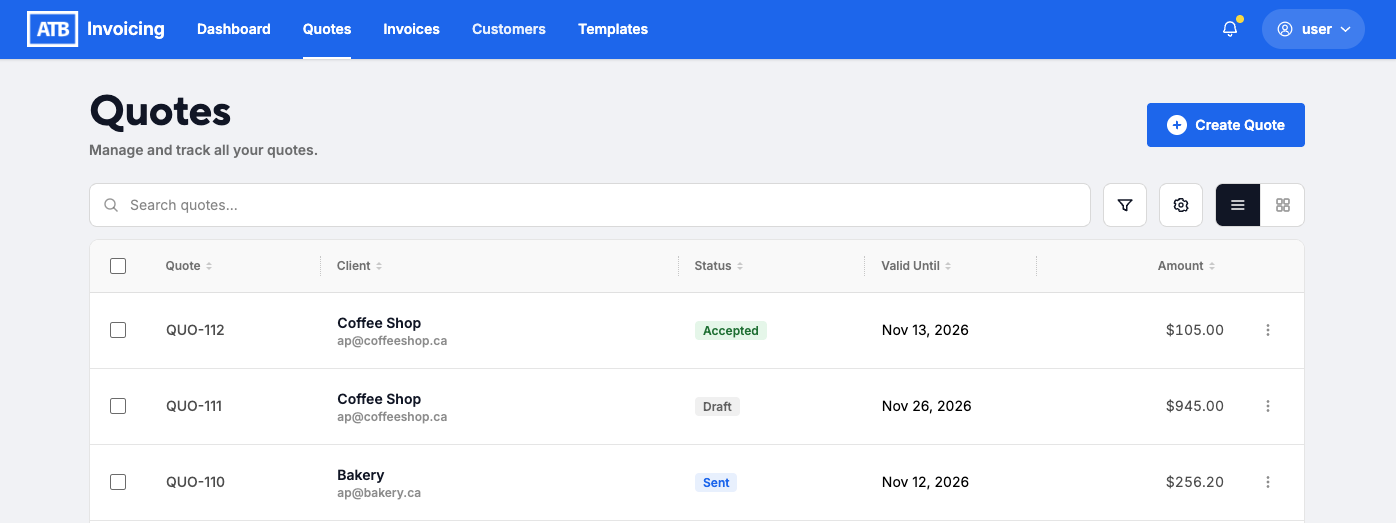Click the Nov 13, 2026 date
The height and width of the screenshot is (523, 1396).
pos(925,330)
